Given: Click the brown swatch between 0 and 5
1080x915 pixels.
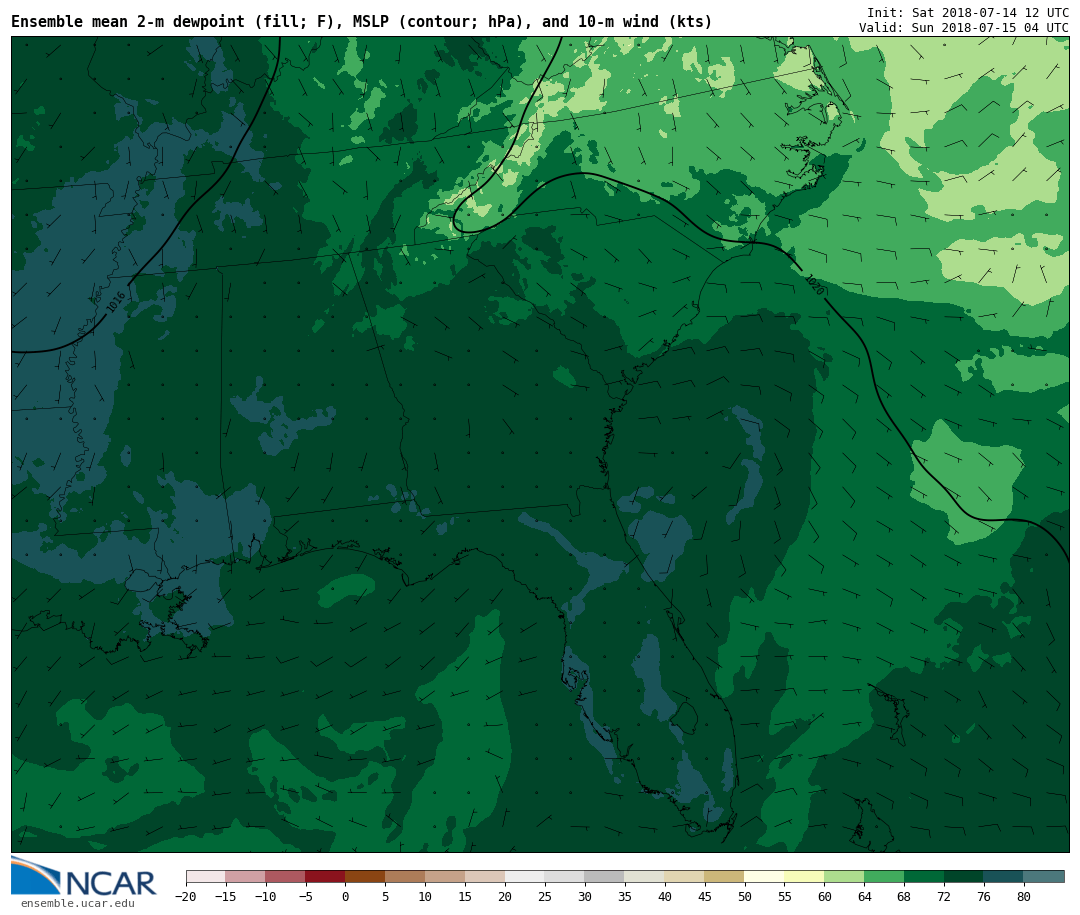Looking at the screenshot, I should pyautogui.click(x=365, y=876).
